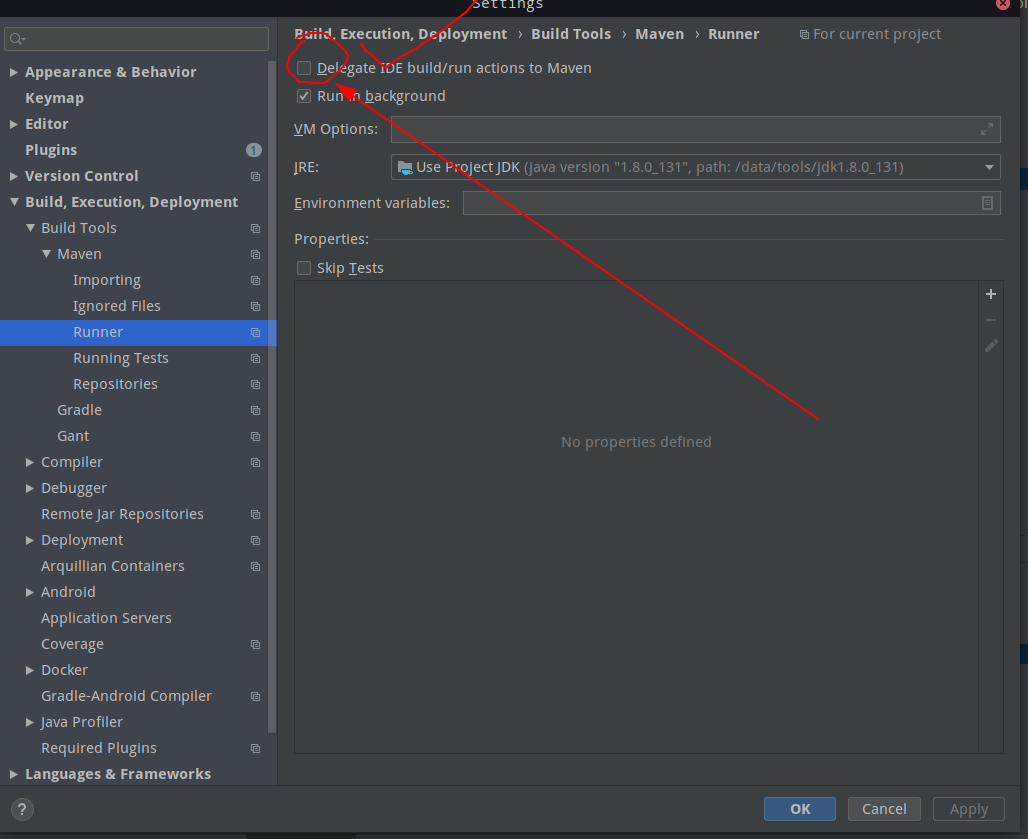The width and height of the screenshot is (1028, 839).
Task: Collapse the Maven tree node
Action: coord(46,254)
